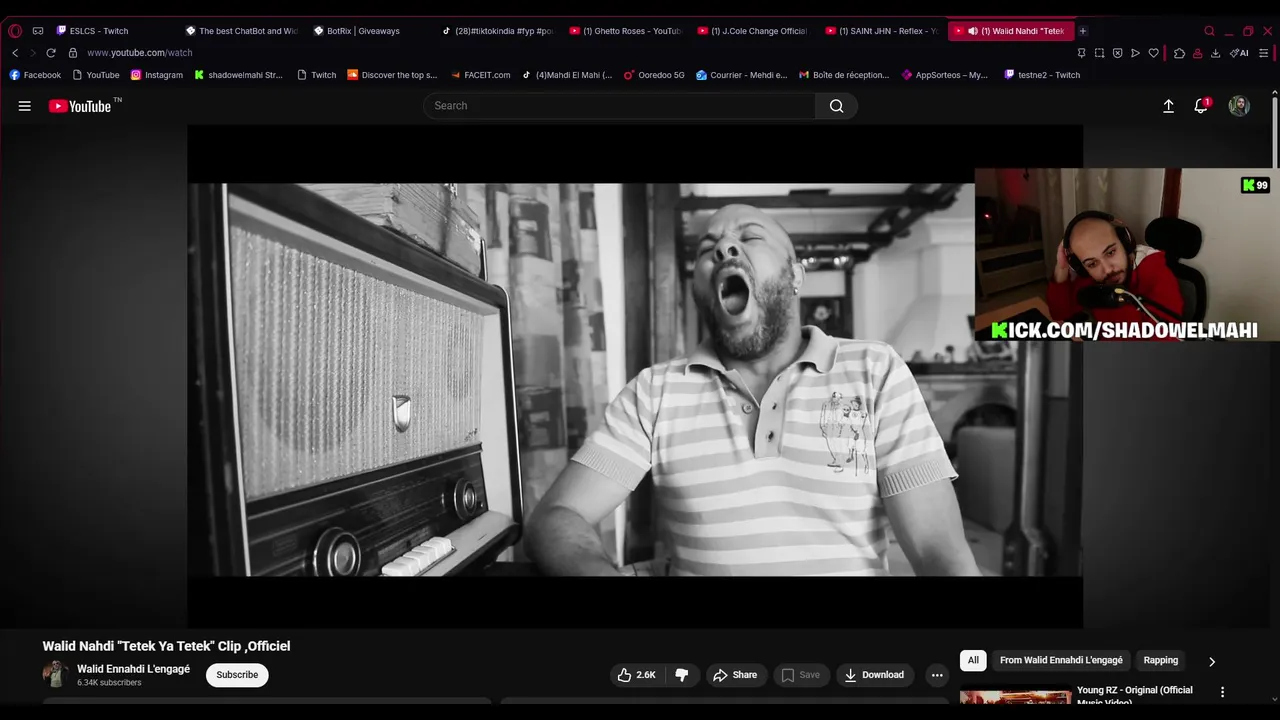Click the YouTube search magnifier button
This screenshot has width=1280, height=720.
(836, 106)
